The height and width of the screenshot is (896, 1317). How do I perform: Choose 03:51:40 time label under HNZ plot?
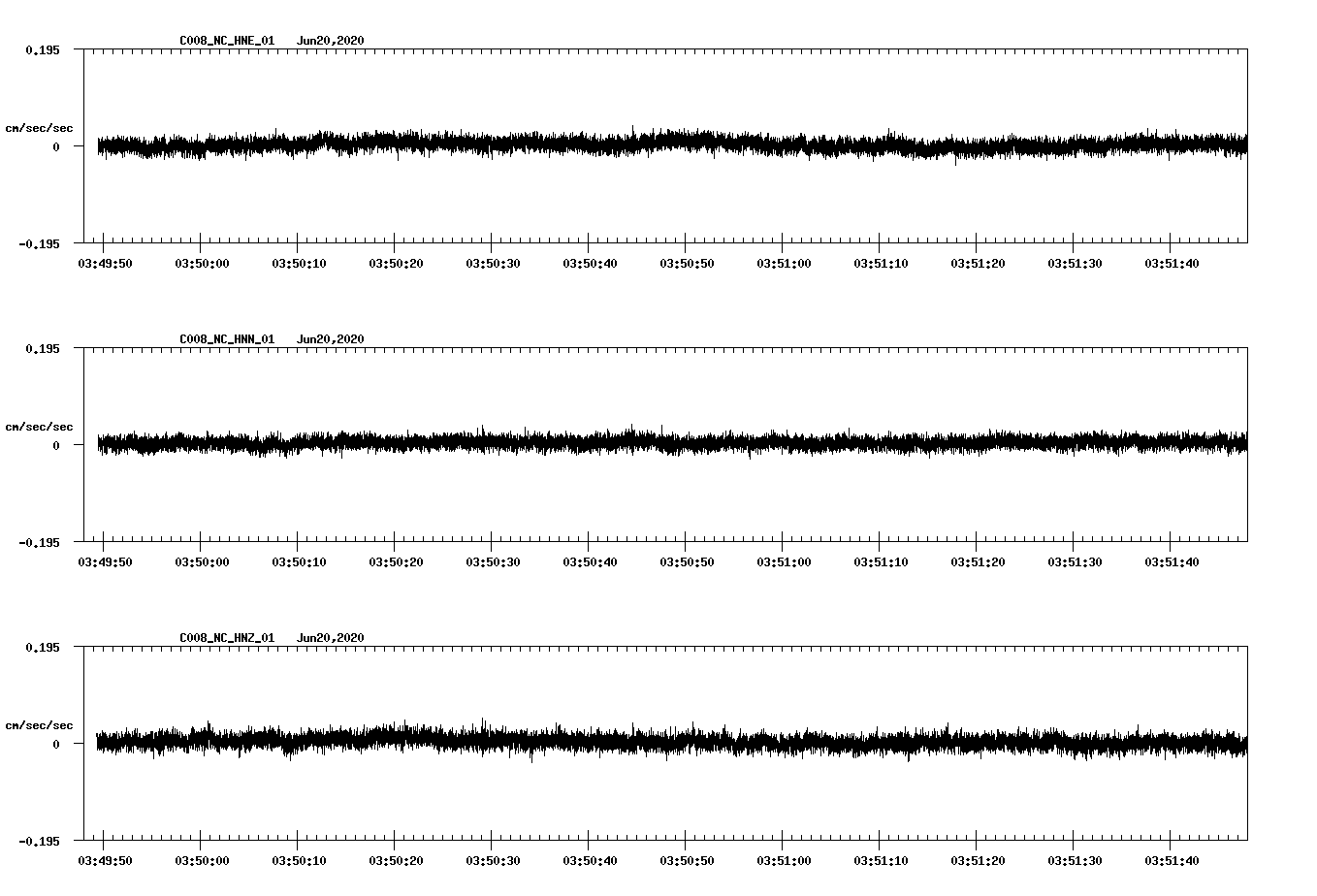[x=1172, y=861]
